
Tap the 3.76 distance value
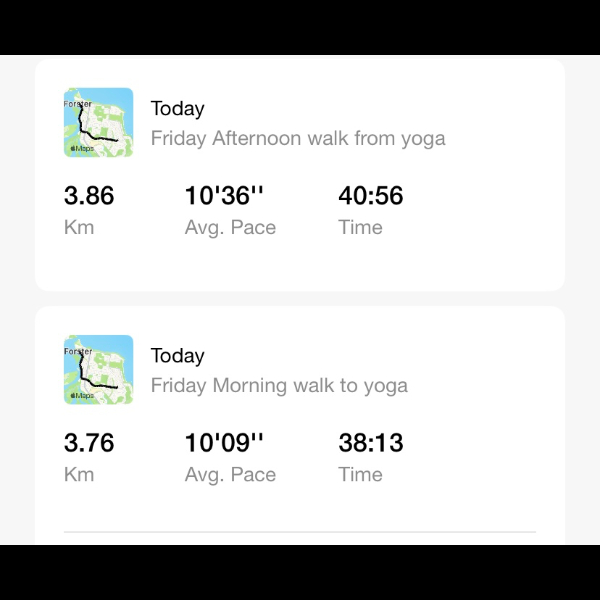tap(89, 443)
